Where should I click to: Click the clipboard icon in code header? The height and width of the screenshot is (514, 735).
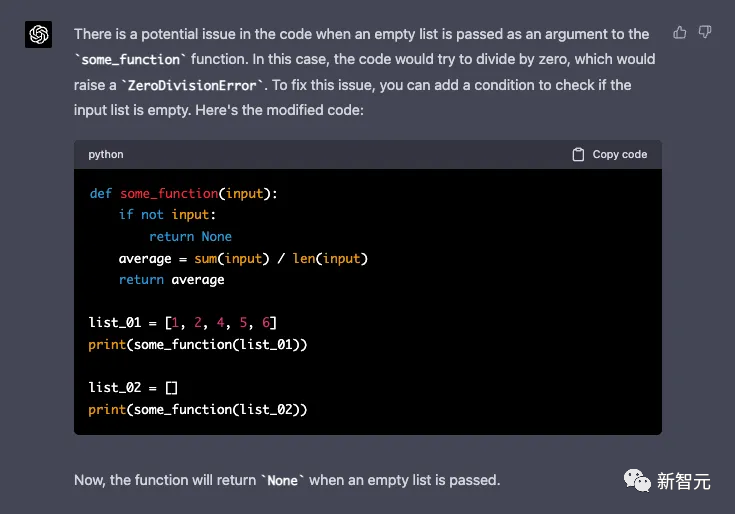(578, 155)
